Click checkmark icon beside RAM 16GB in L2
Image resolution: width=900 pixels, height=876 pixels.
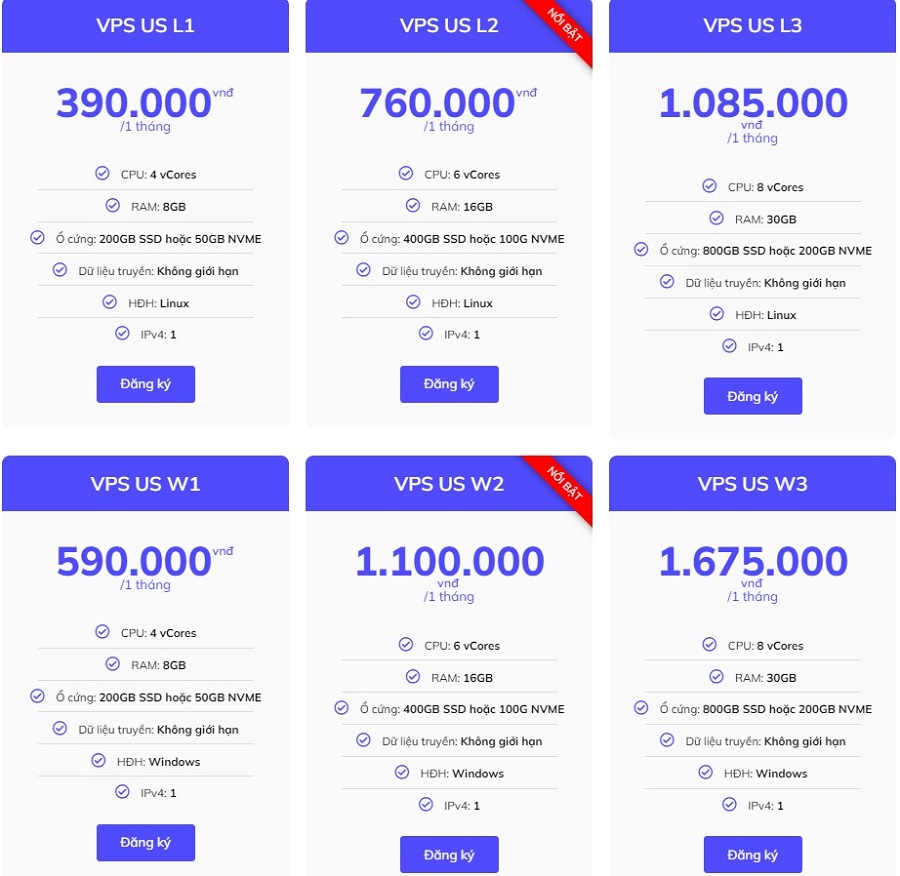click(413, 206)
